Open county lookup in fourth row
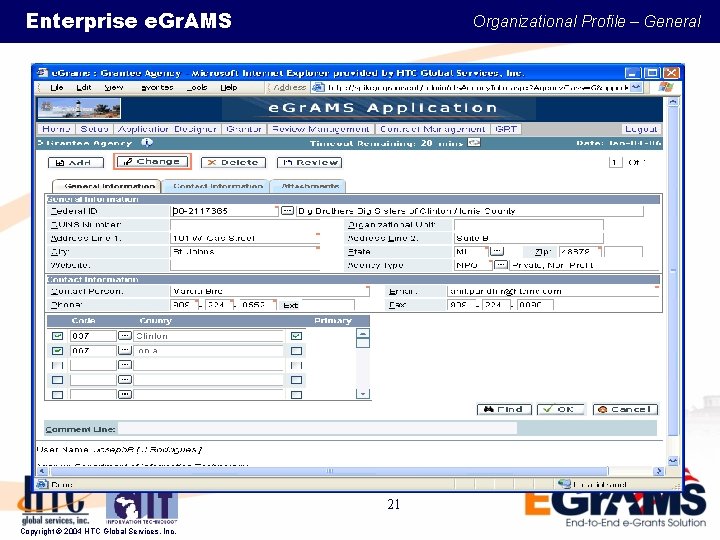 tap(125, 380)
